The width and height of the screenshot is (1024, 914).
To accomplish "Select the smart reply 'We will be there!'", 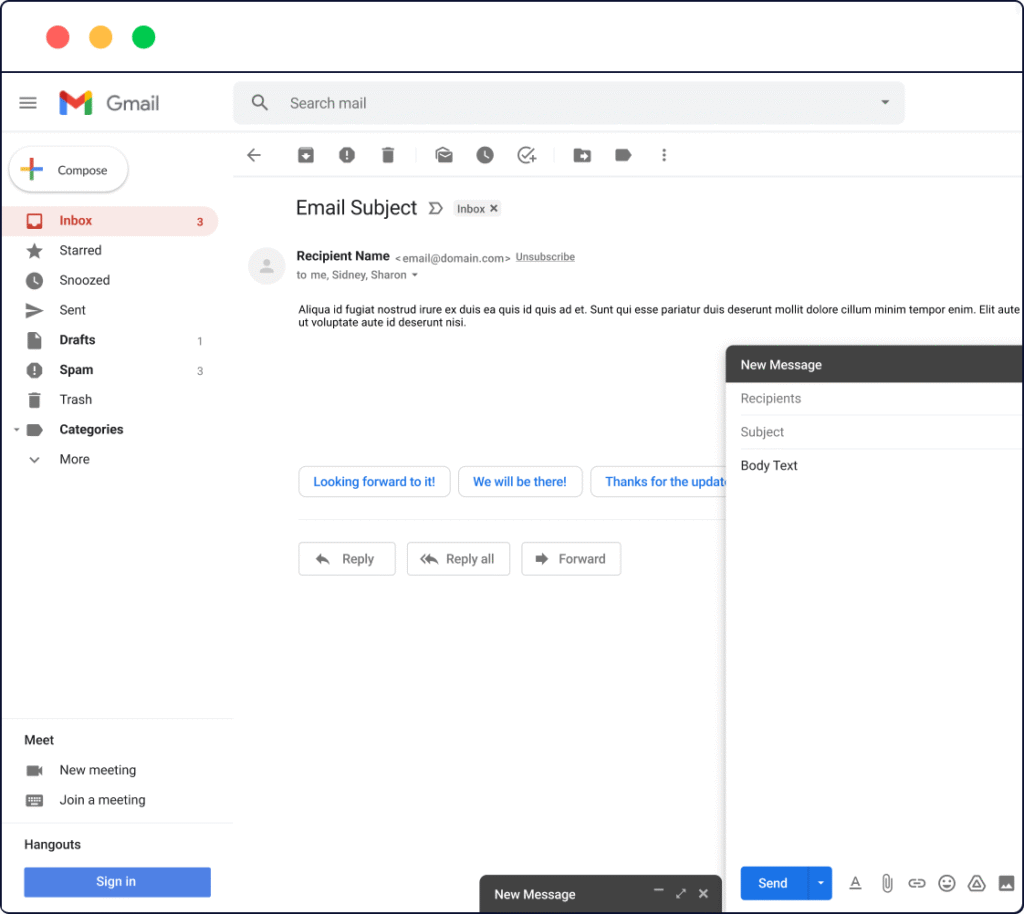I will pyautogui.click(x=520, y=481).
